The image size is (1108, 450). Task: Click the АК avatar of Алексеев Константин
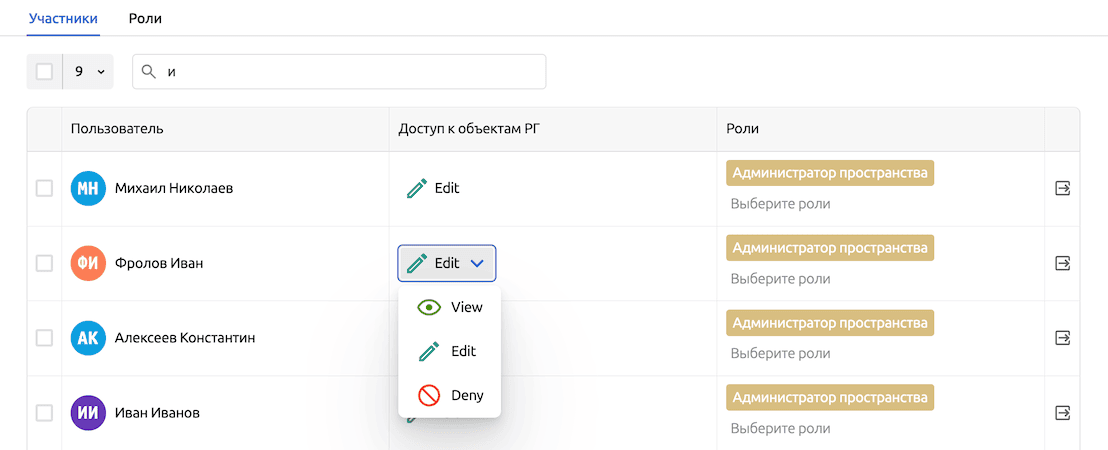tap(88, 338)
